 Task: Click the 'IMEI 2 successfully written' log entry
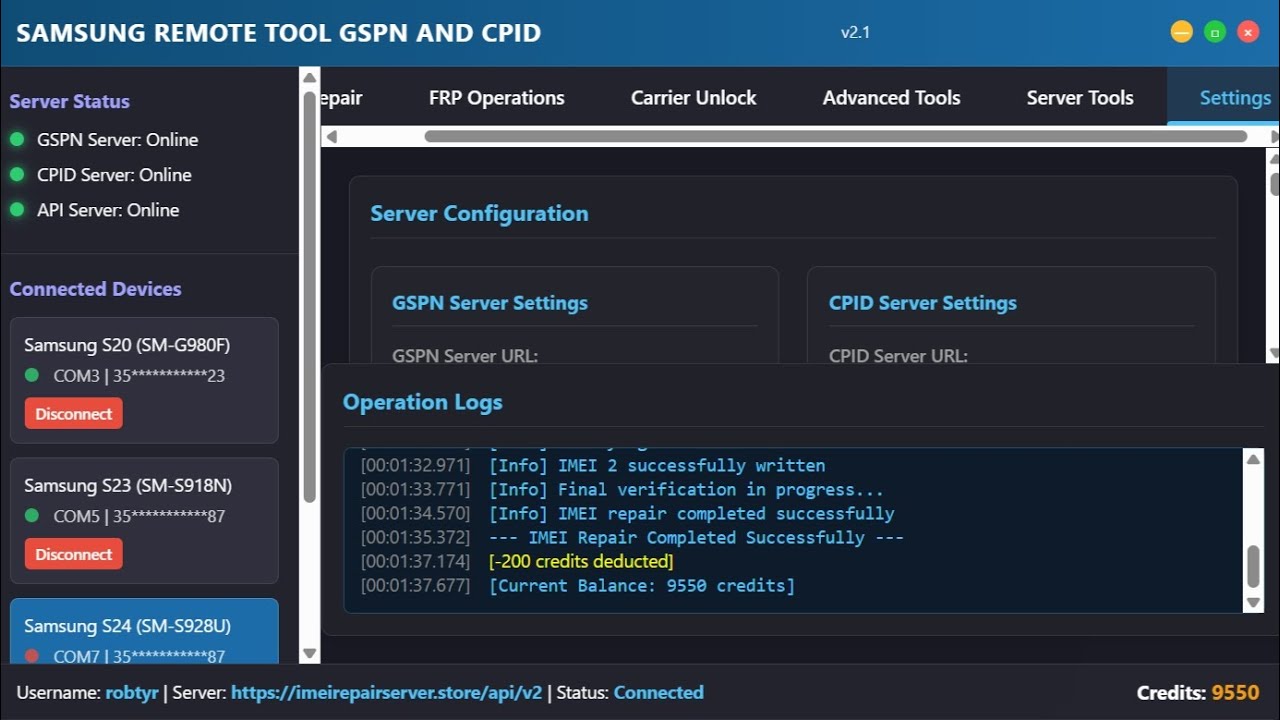click(x=657, y=465)
